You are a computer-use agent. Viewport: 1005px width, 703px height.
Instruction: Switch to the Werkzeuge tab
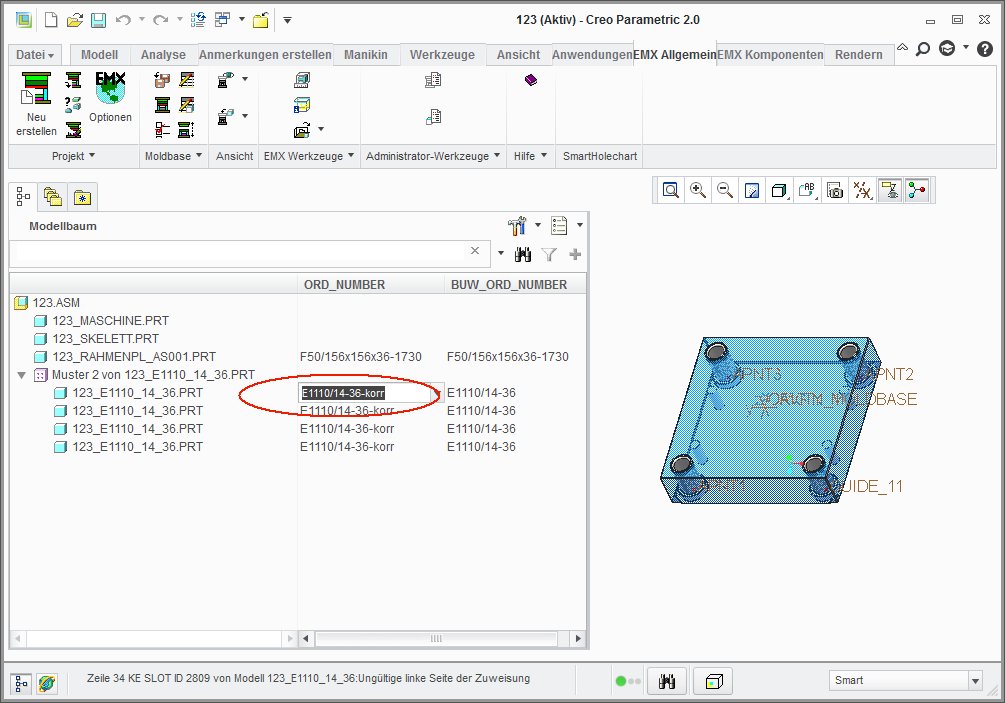442,55
